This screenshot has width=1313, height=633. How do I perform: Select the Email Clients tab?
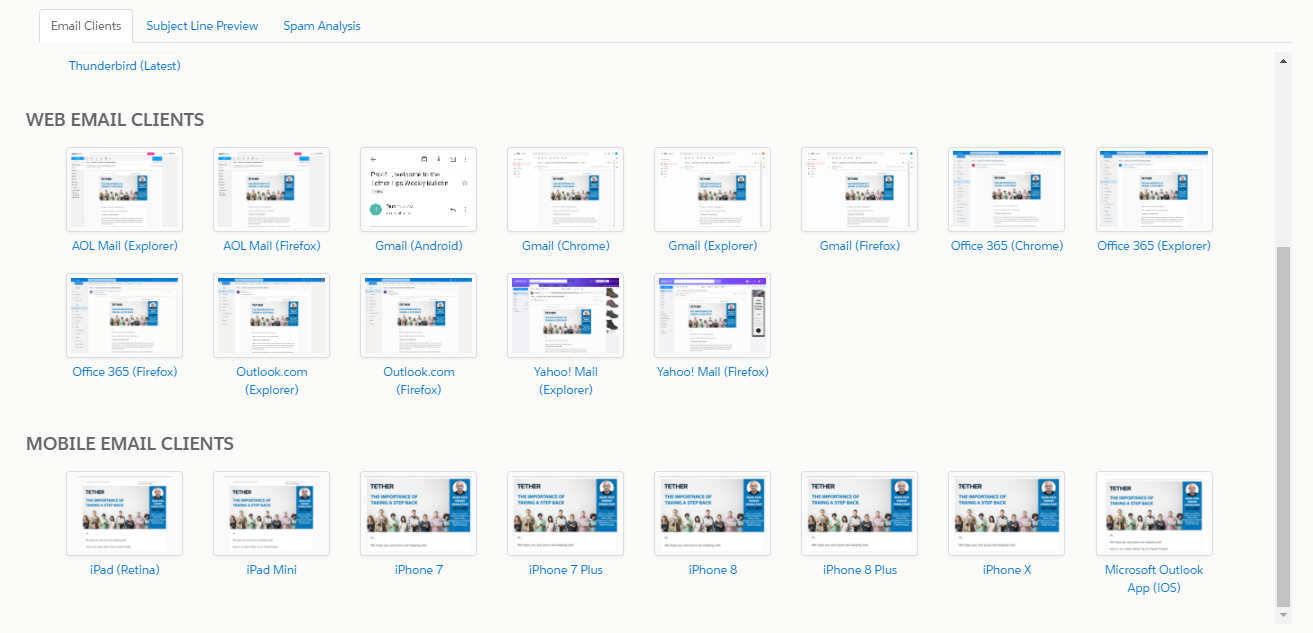tap(85, 26)
